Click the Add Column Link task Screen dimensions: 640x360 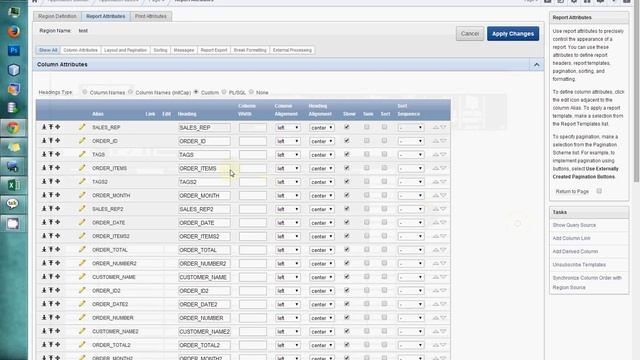(571, 238)
